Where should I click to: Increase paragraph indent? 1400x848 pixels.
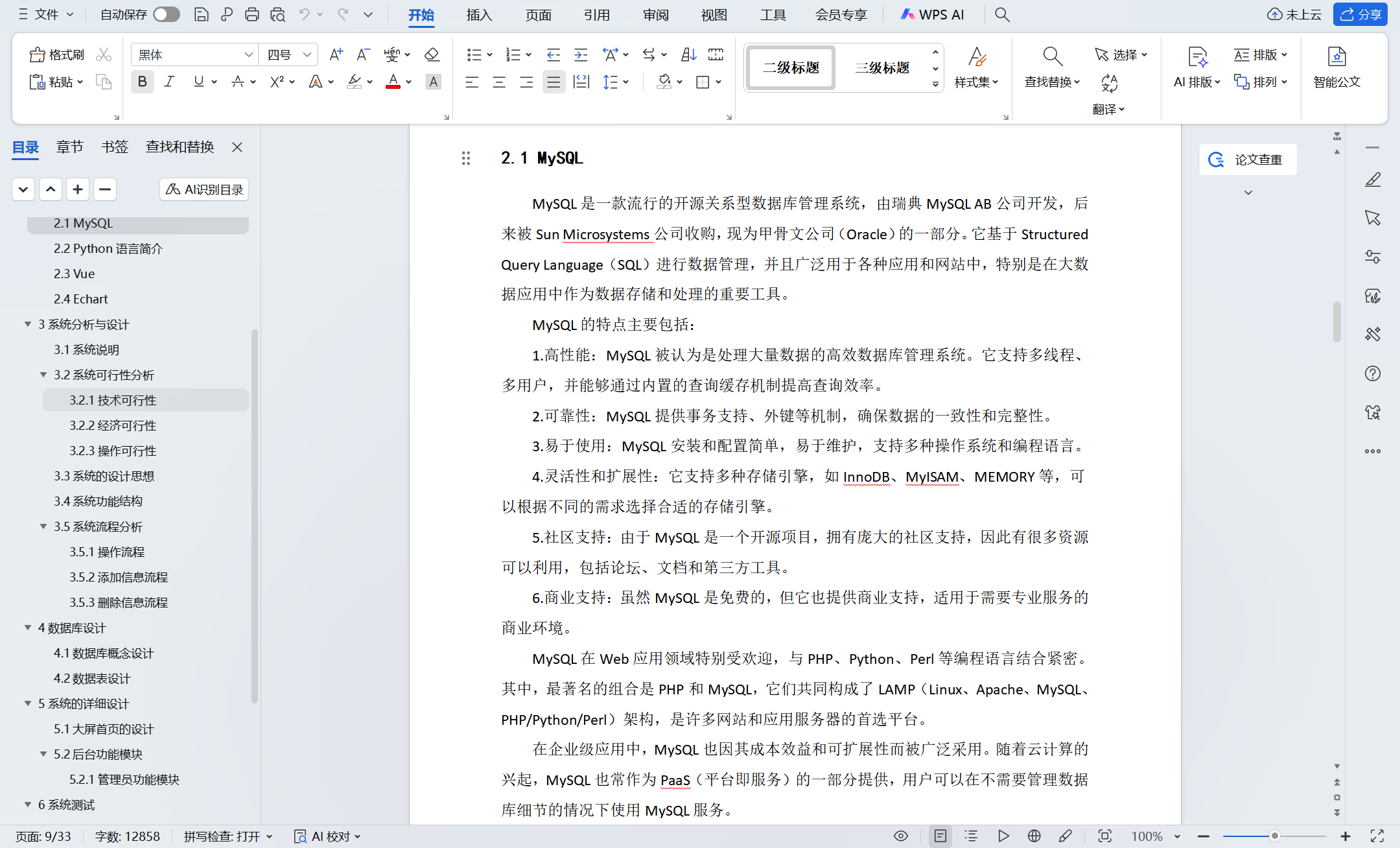[581, 54]
